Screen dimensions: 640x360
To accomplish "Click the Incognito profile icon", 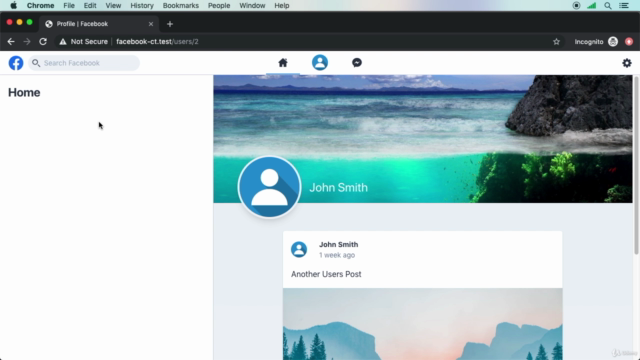I will tap(613, 42).
